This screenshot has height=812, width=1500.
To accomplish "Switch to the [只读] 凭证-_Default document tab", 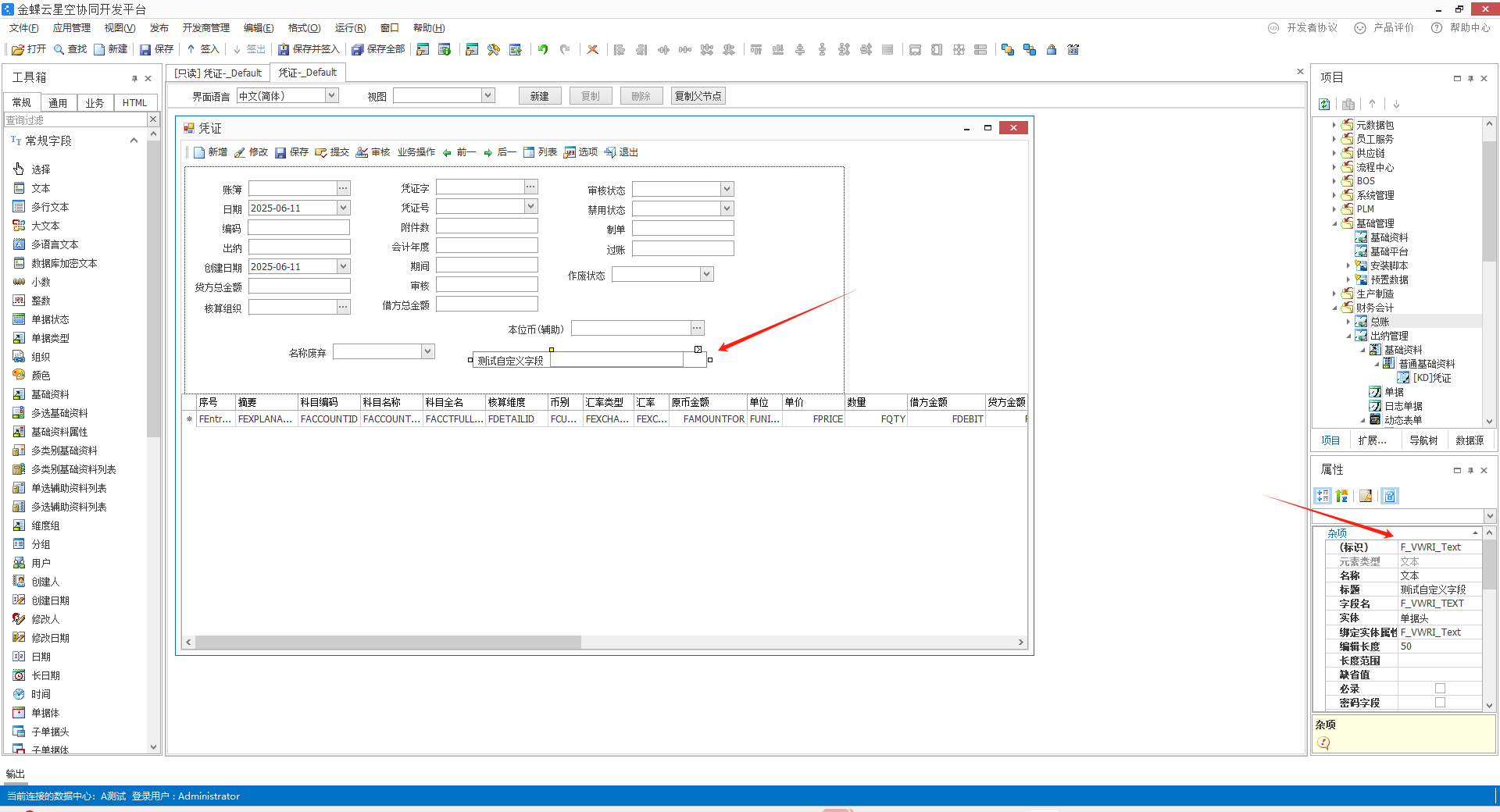I will point(218,73).
